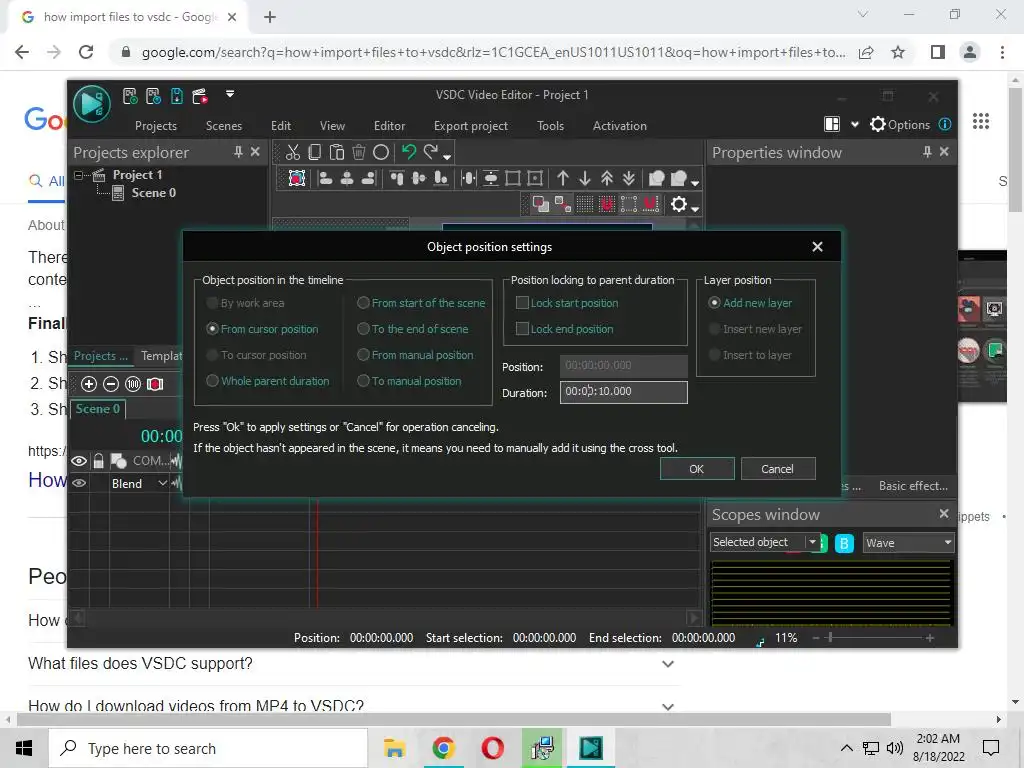Click the blue B channel button in Scopes
Image resolution: width=1024 pixels, height=768 pixels.
(844, 543)
